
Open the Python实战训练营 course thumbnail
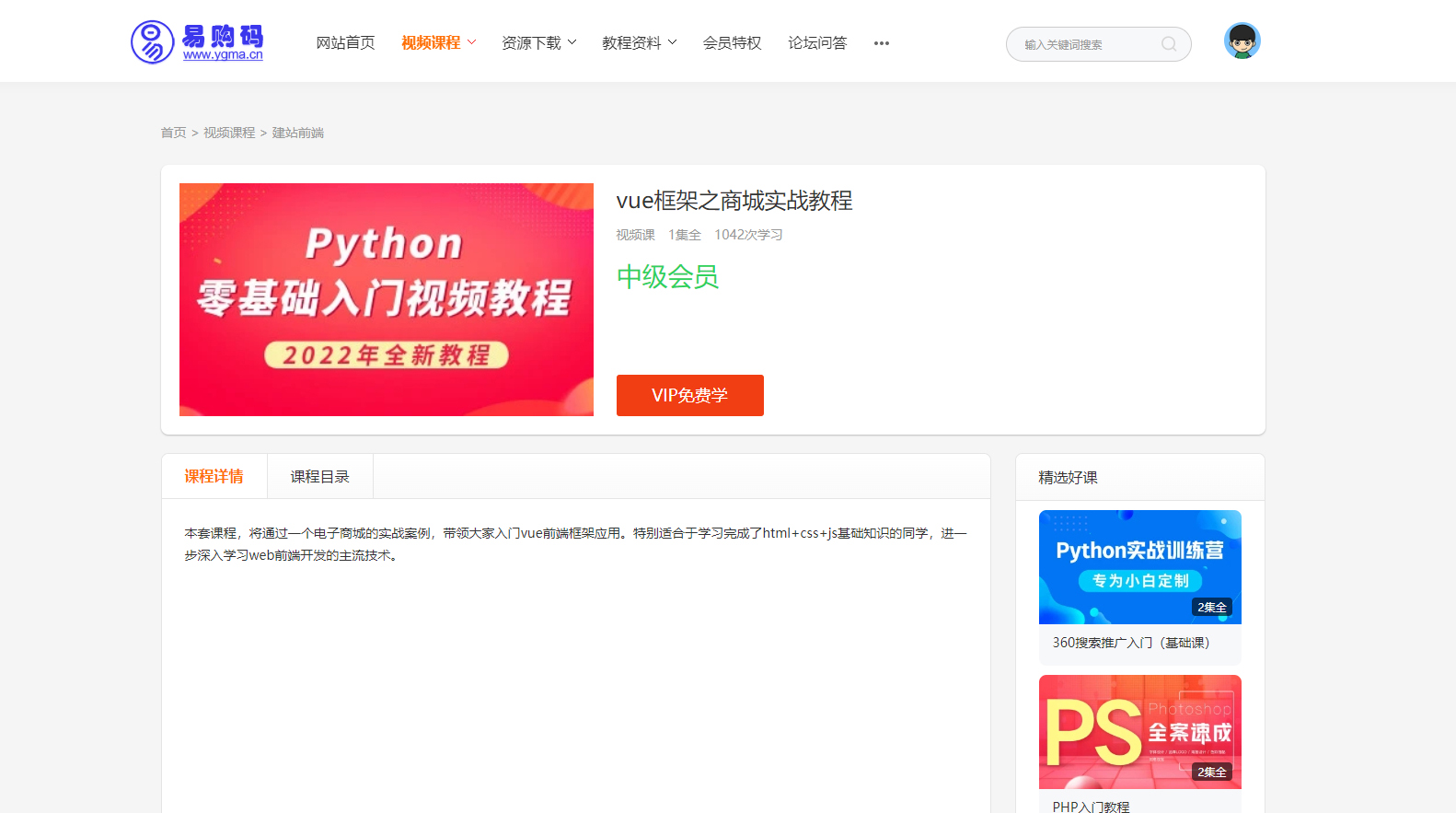tap(1139, 566)
